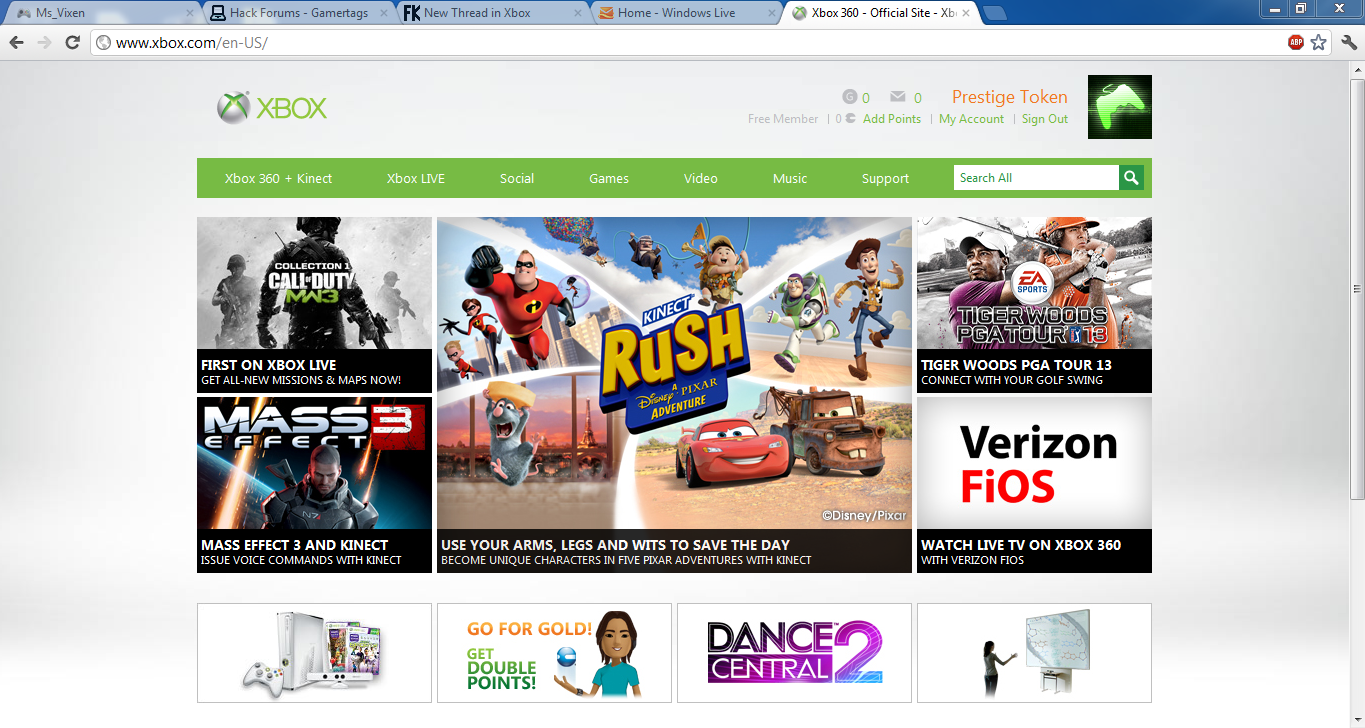Viewport: 1365px width, 728px height.
Task: Open the Xbox LIVE menu
Action: tap(416, 178)
